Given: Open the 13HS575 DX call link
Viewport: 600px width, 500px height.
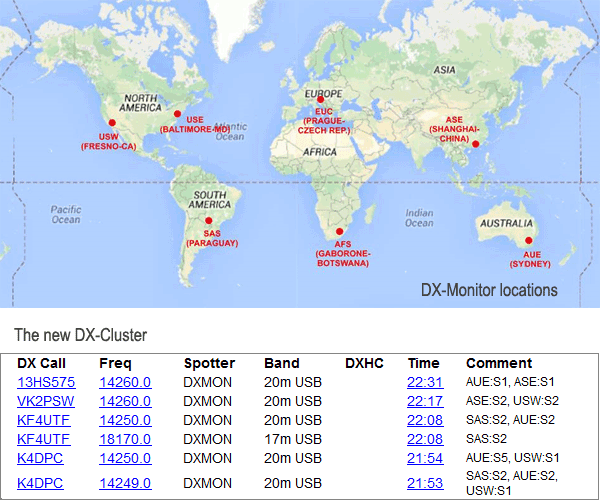Looking at the screenshot, I should (46, 382).
